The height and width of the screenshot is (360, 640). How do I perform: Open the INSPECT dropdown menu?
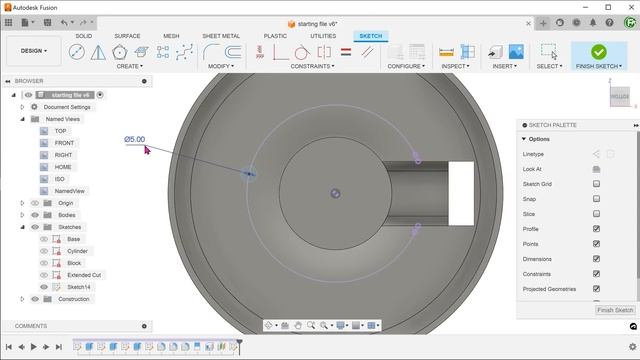point(455,66)
